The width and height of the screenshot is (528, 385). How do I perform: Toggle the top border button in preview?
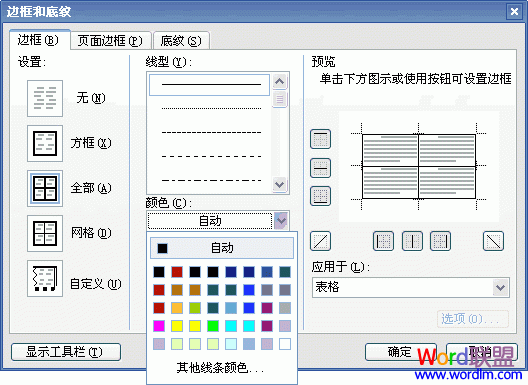[x=320, y=139]
